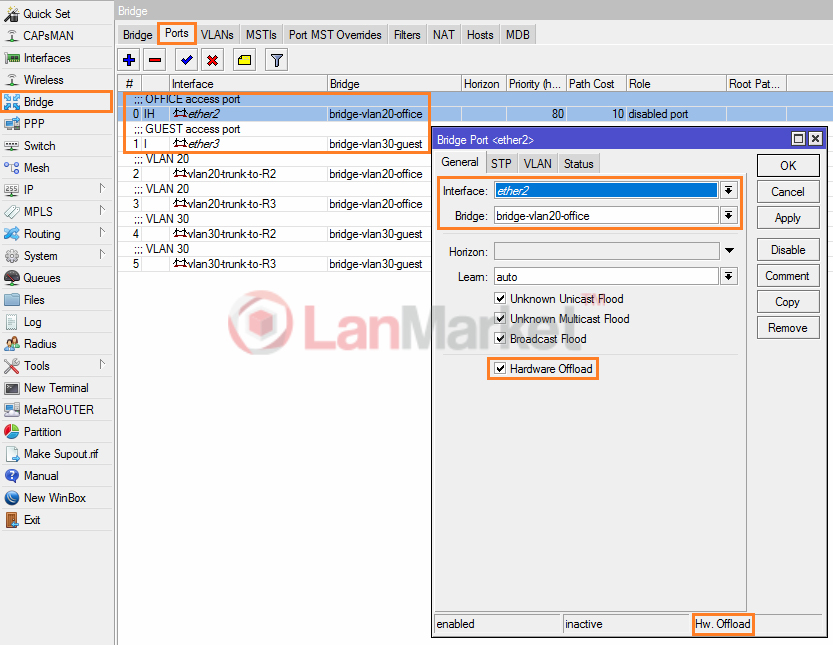833x645 pixels.
Task: Click the red minus remove icon
Action: click(x=155, y=61)
